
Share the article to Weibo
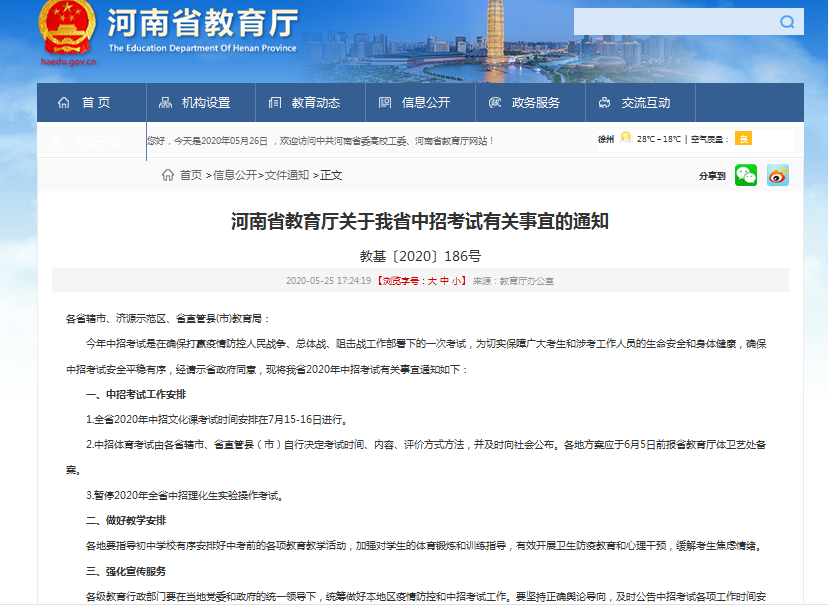coord(777,176)
